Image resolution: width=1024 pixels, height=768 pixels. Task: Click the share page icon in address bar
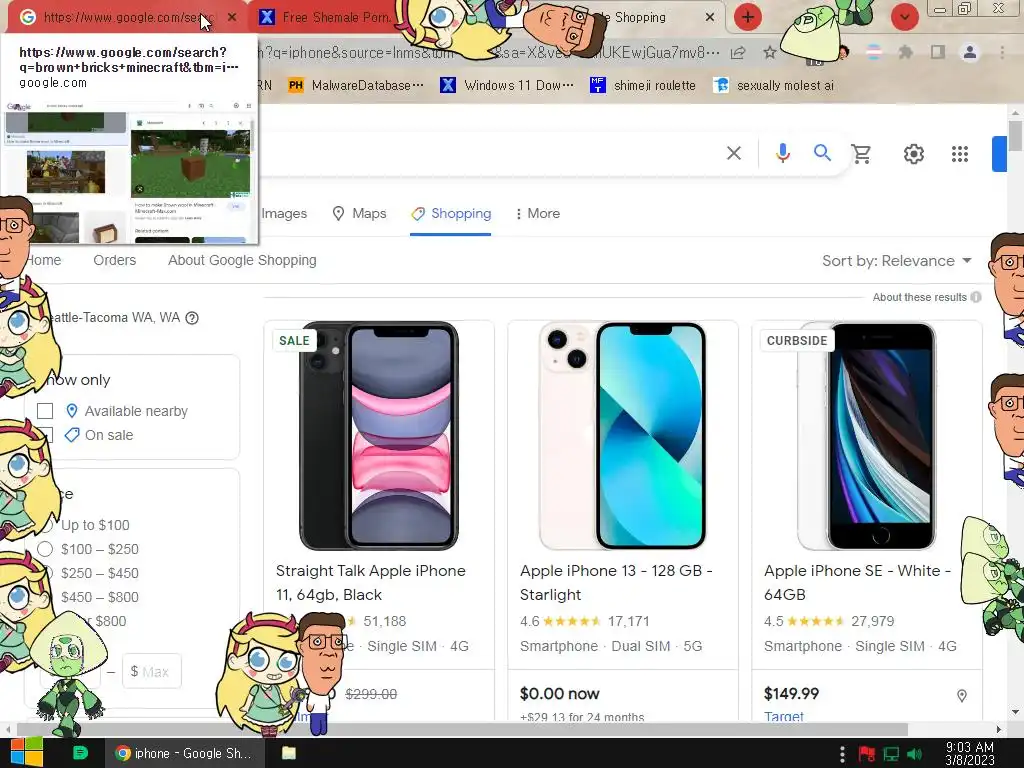point(738,53)
